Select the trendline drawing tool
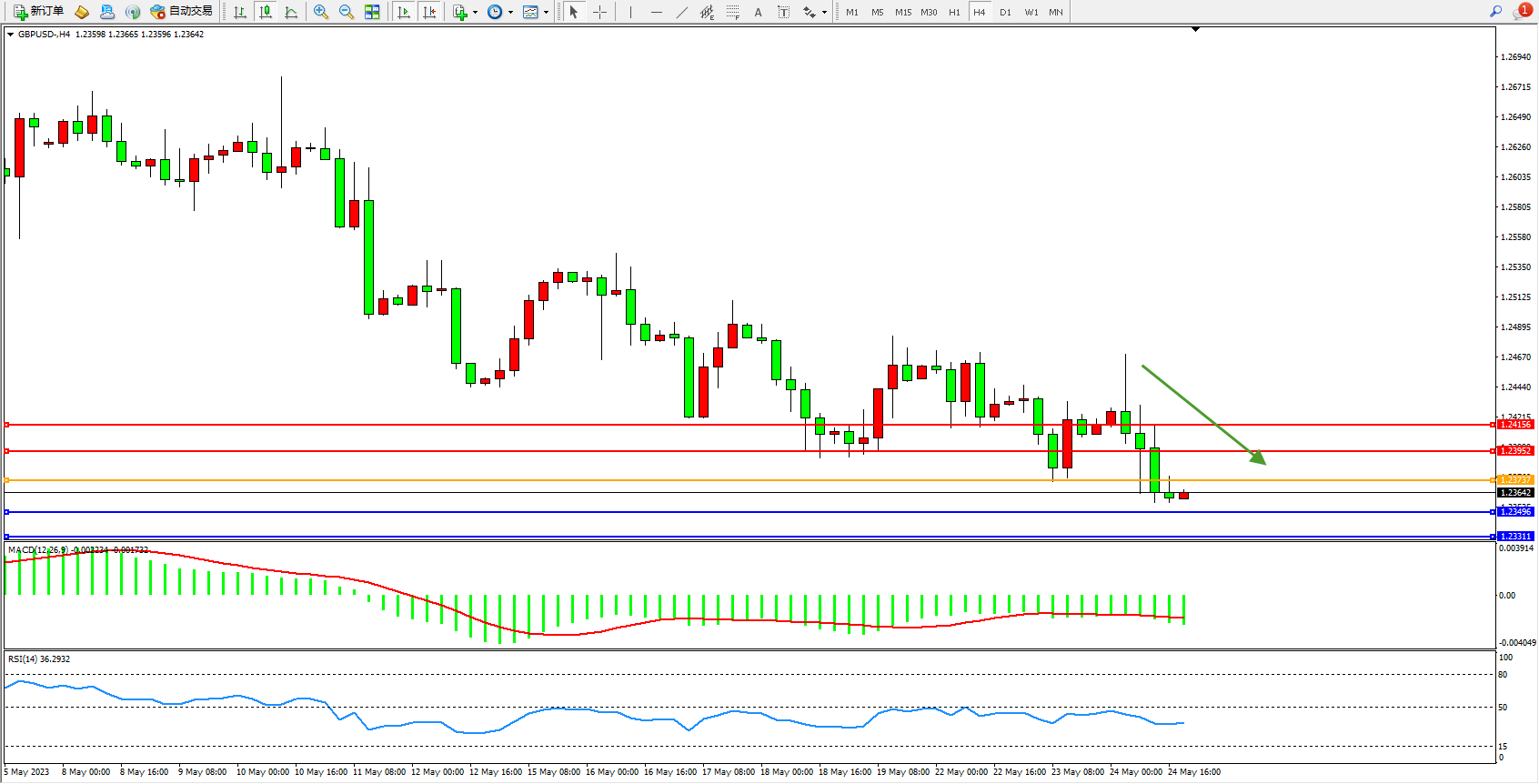Viewport: 1539px width, 784px height. tap(682, 12)
